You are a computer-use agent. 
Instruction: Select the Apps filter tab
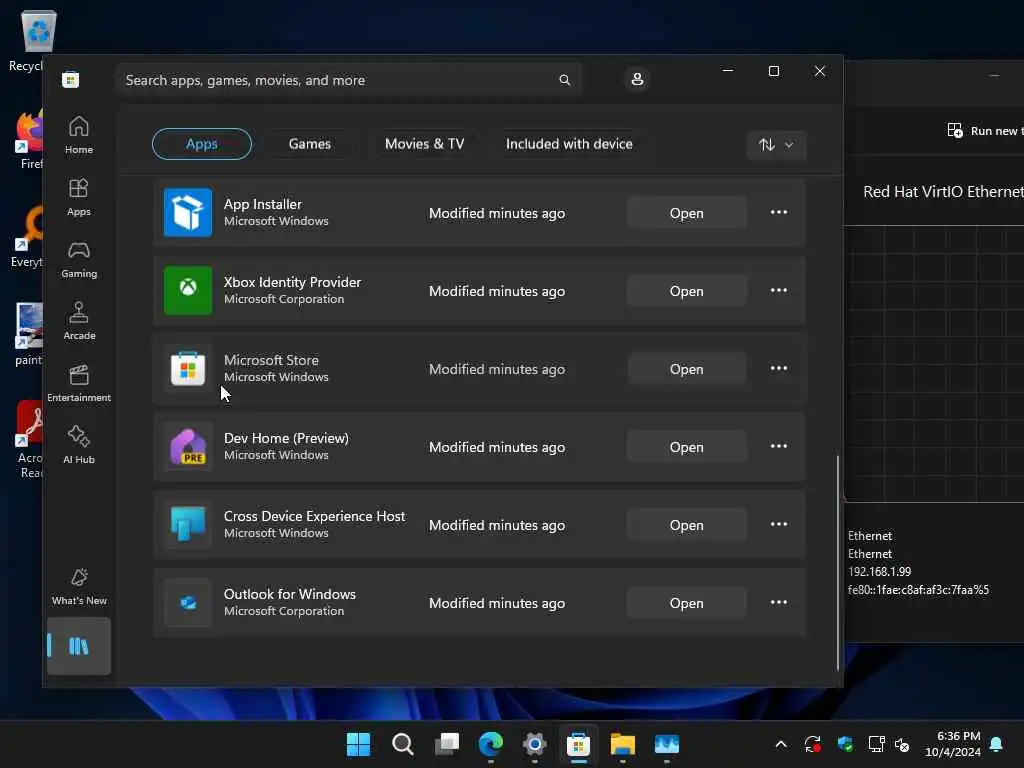pos(202,144)
